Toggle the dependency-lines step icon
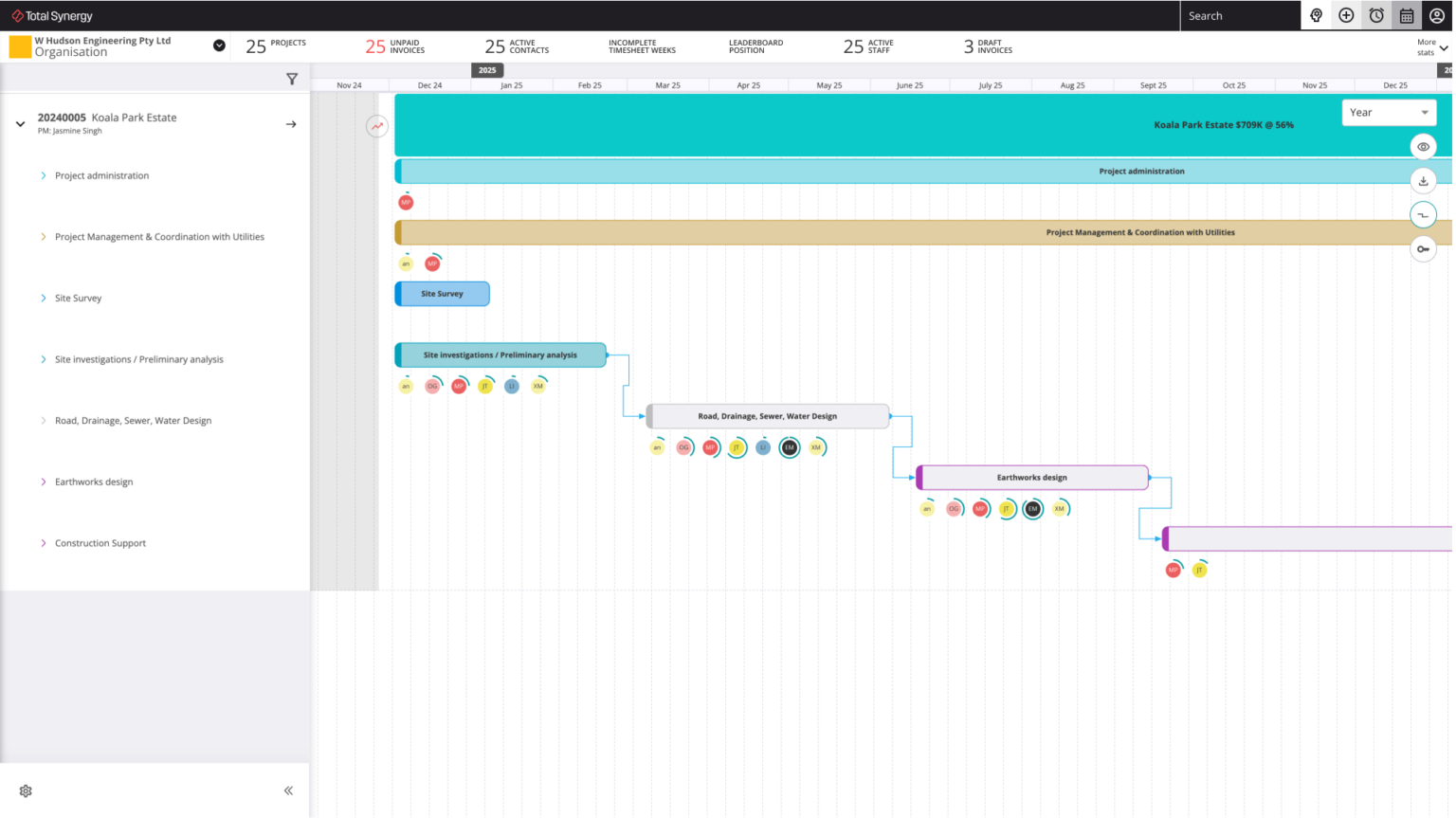The height and width of the screenshot is (818, 1456). click(1423, 214)
